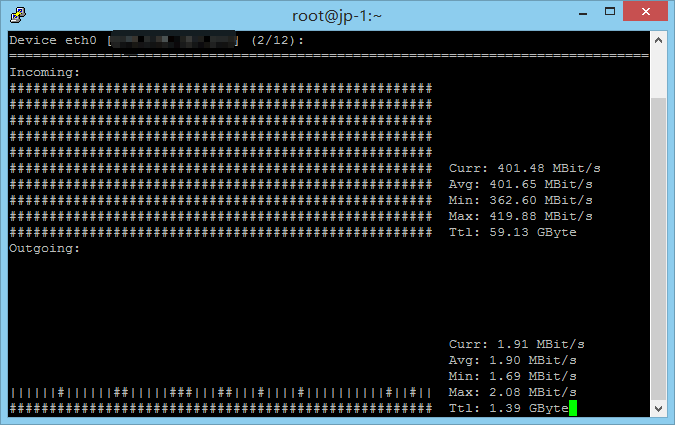675x425 pixels.
Task: Click the blurred IP address field
Action: pos(173,40)
